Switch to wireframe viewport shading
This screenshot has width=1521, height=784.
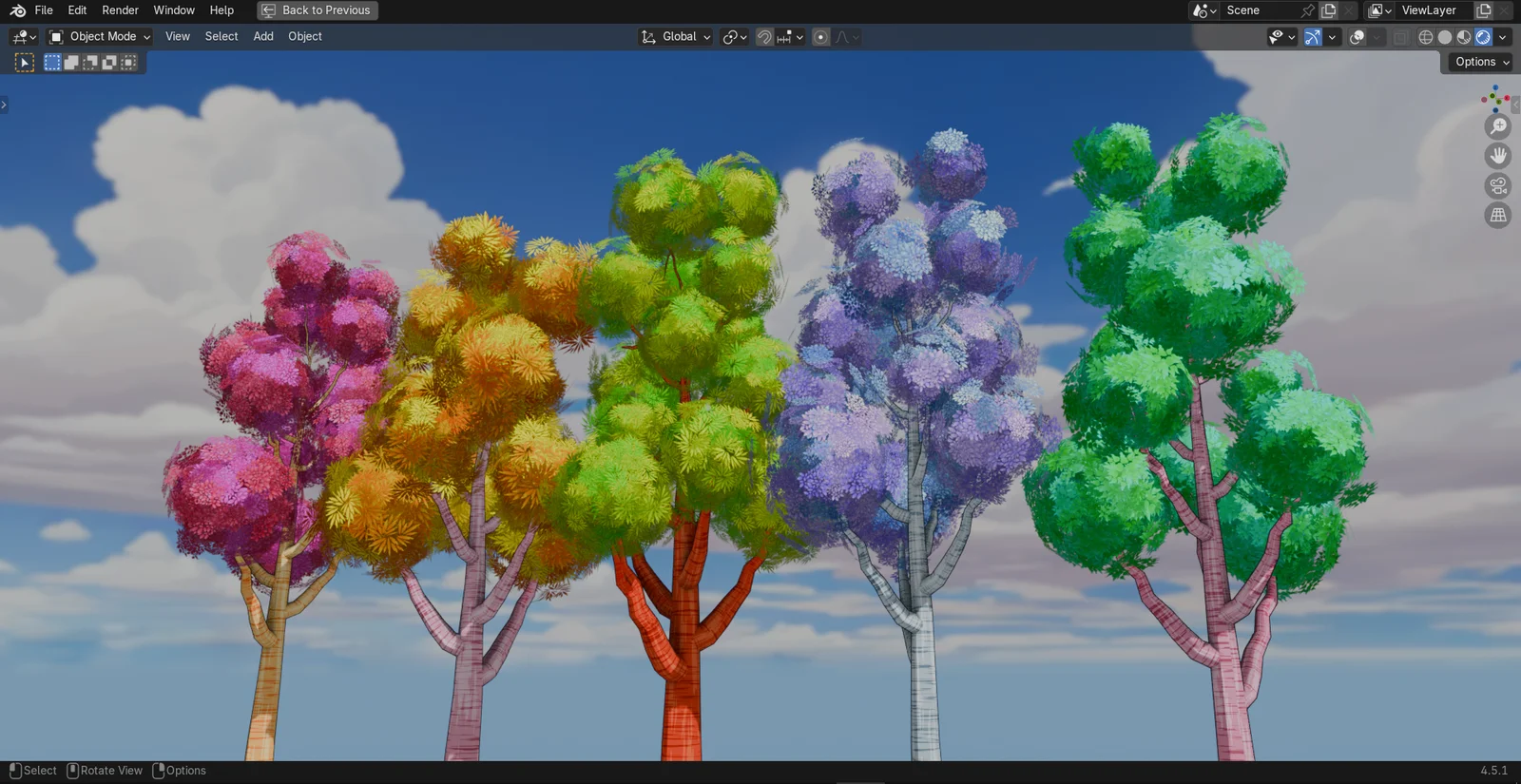1426,37
